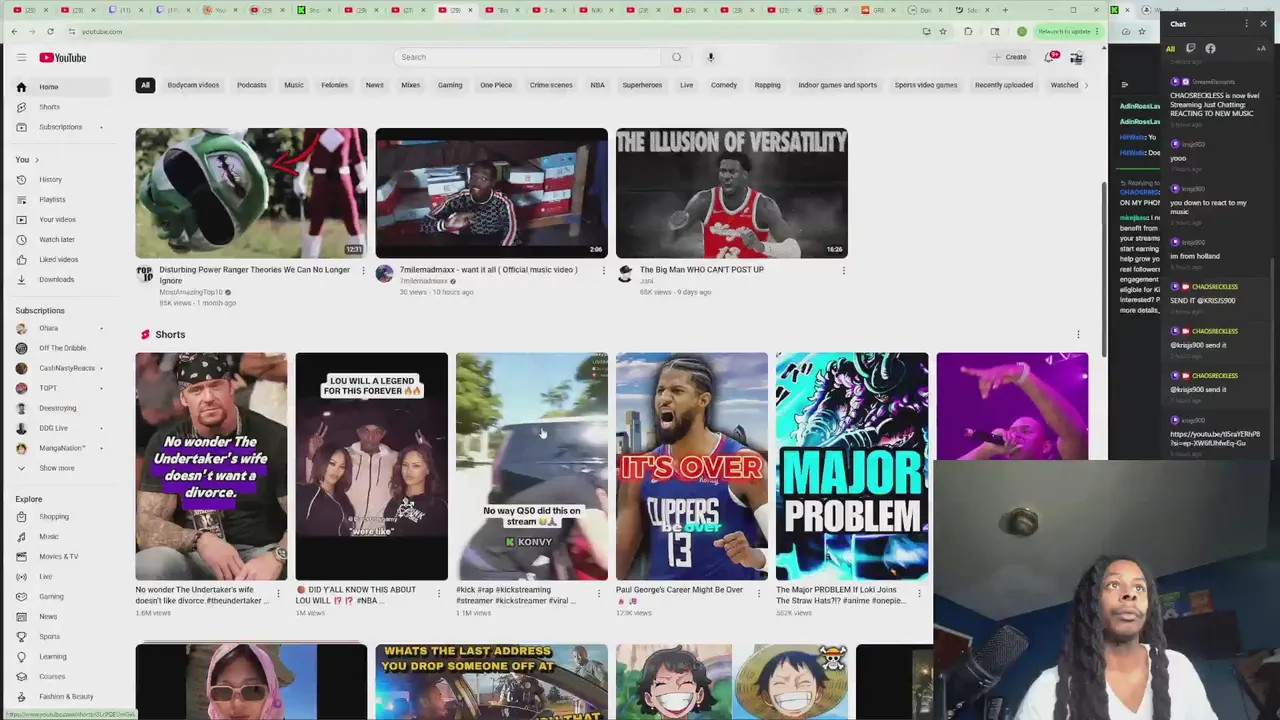Image resolution: width=1280 pixels, height=720 pixels.
Task: Open Movies & TV under Explore
Action: [x=63, y=557]
